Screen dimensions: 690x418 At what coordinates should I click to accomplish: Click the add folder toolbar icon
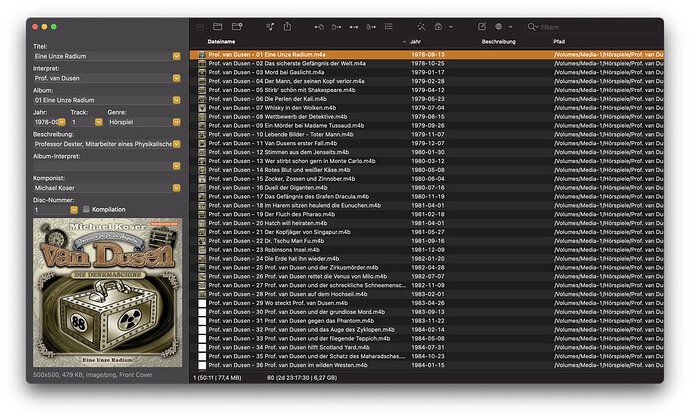click(x=237, y=25)
